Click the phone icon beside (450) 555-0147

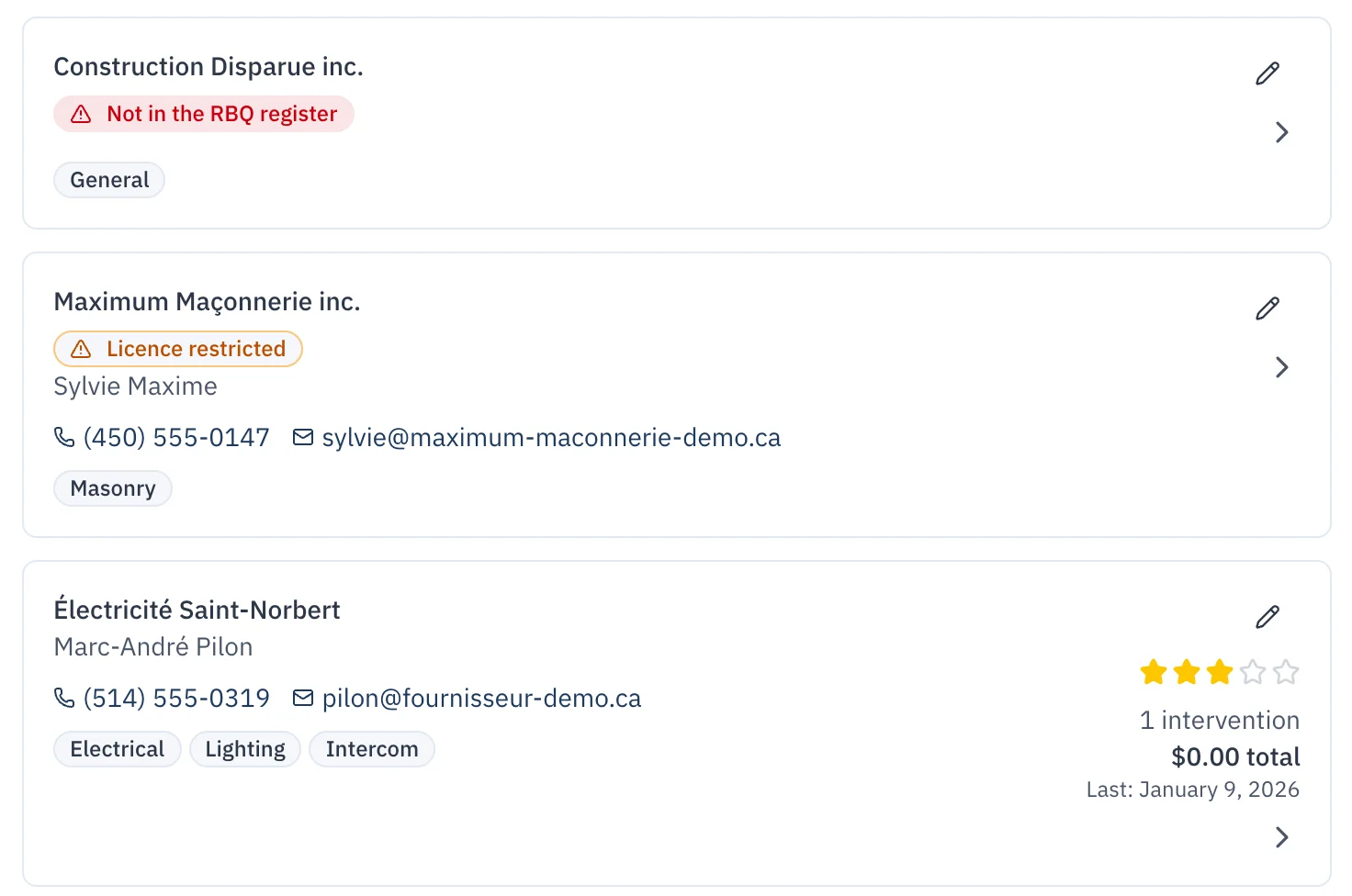click(64, 437)
